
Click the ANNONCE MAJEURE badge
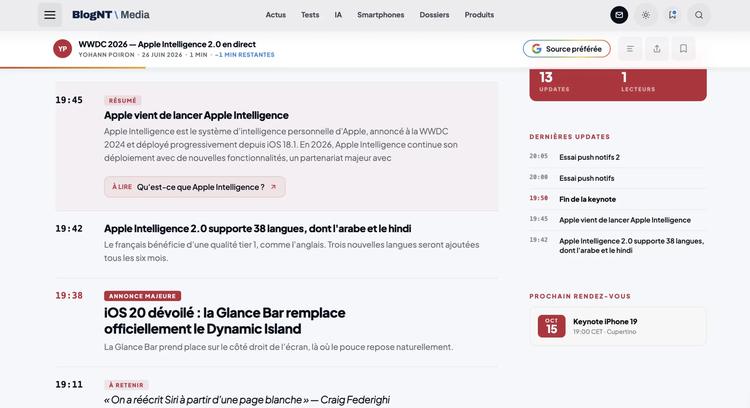tap(143, 296)
